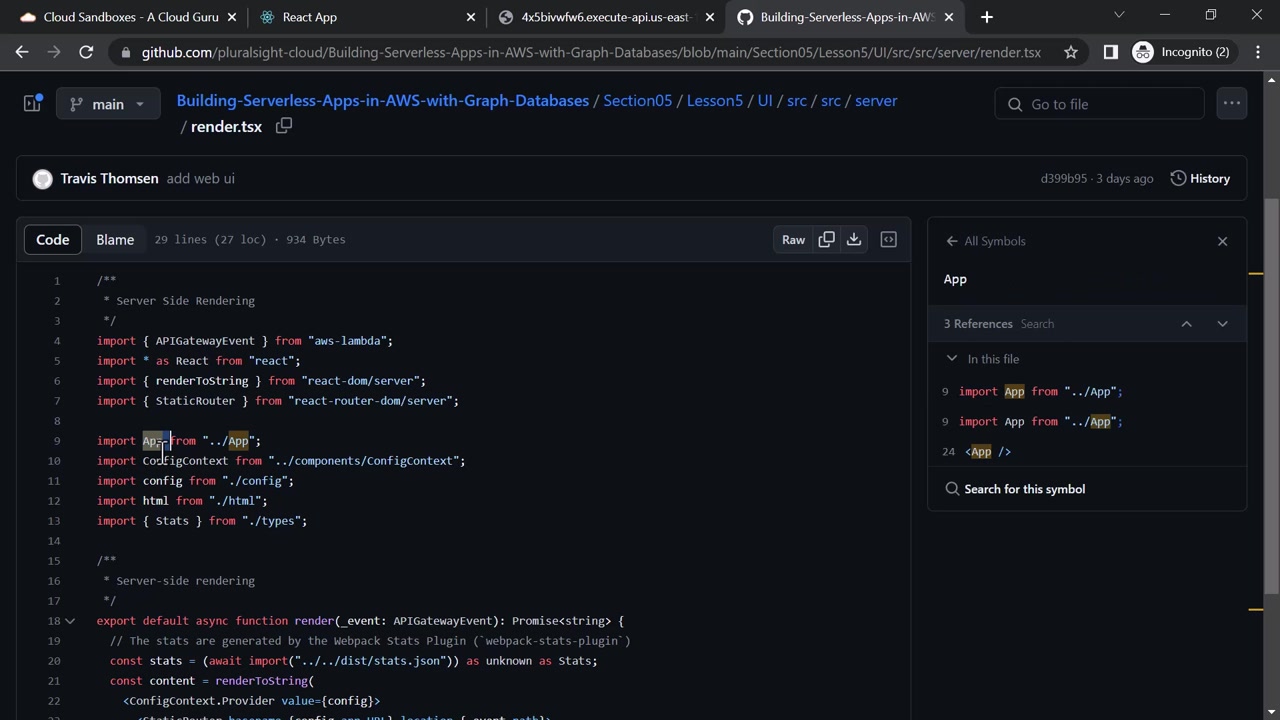Switch to the Blame view
Viewport: 1280px width, 720px height.
[115, 239]
